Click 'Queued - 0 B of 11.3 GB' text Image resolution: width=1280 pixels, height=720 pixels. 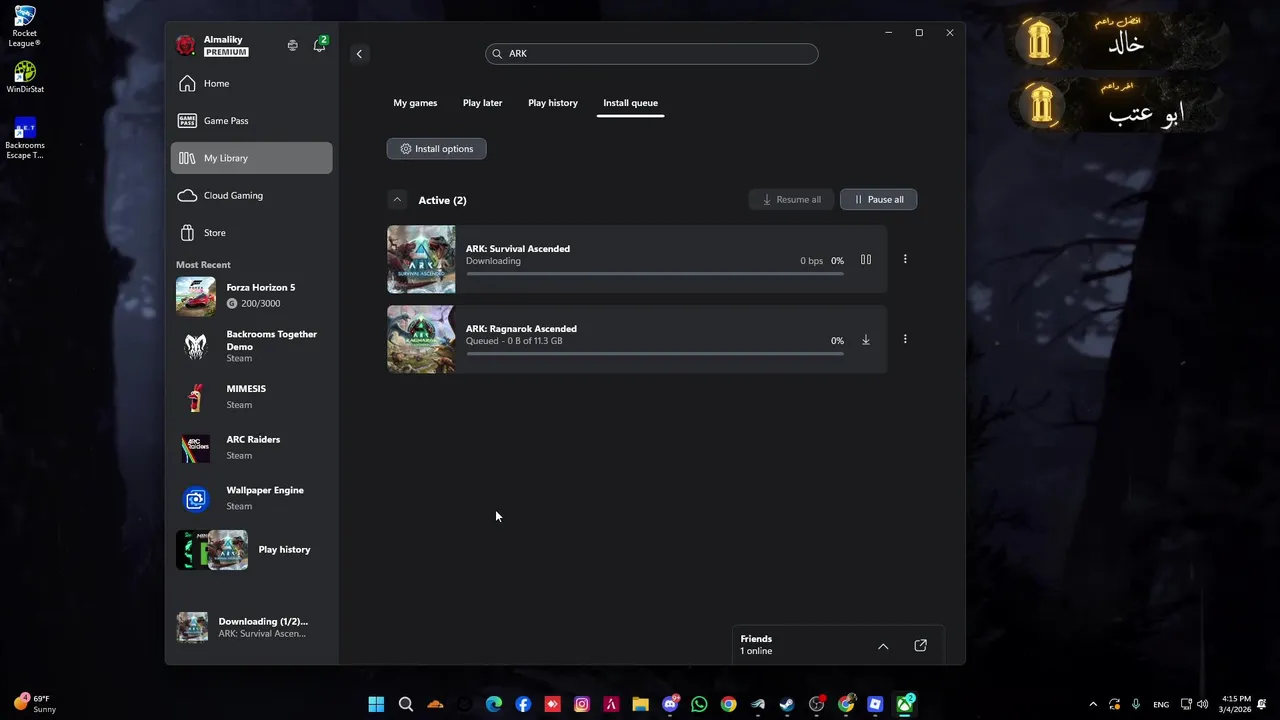click(514, 341)
